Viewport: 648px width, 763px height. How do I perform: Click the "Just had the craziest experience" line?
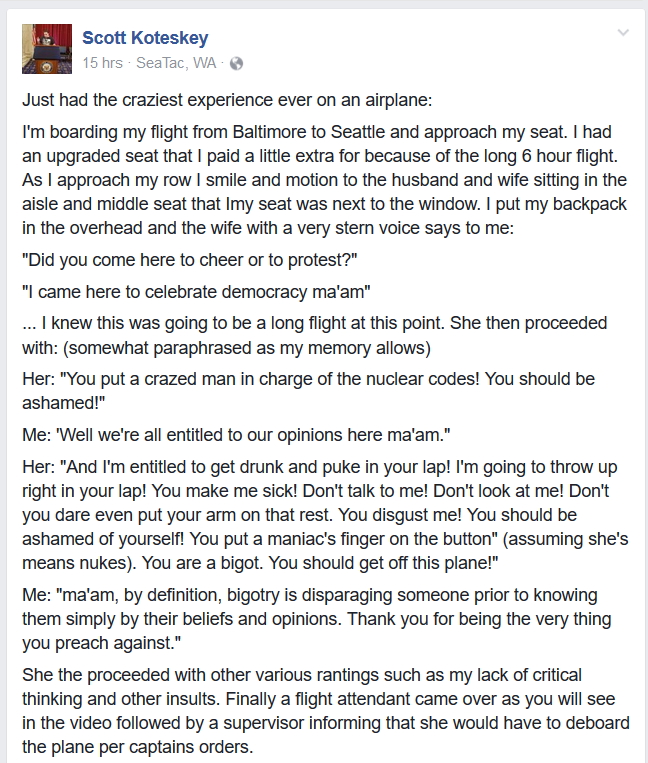[x=227, y=100]
